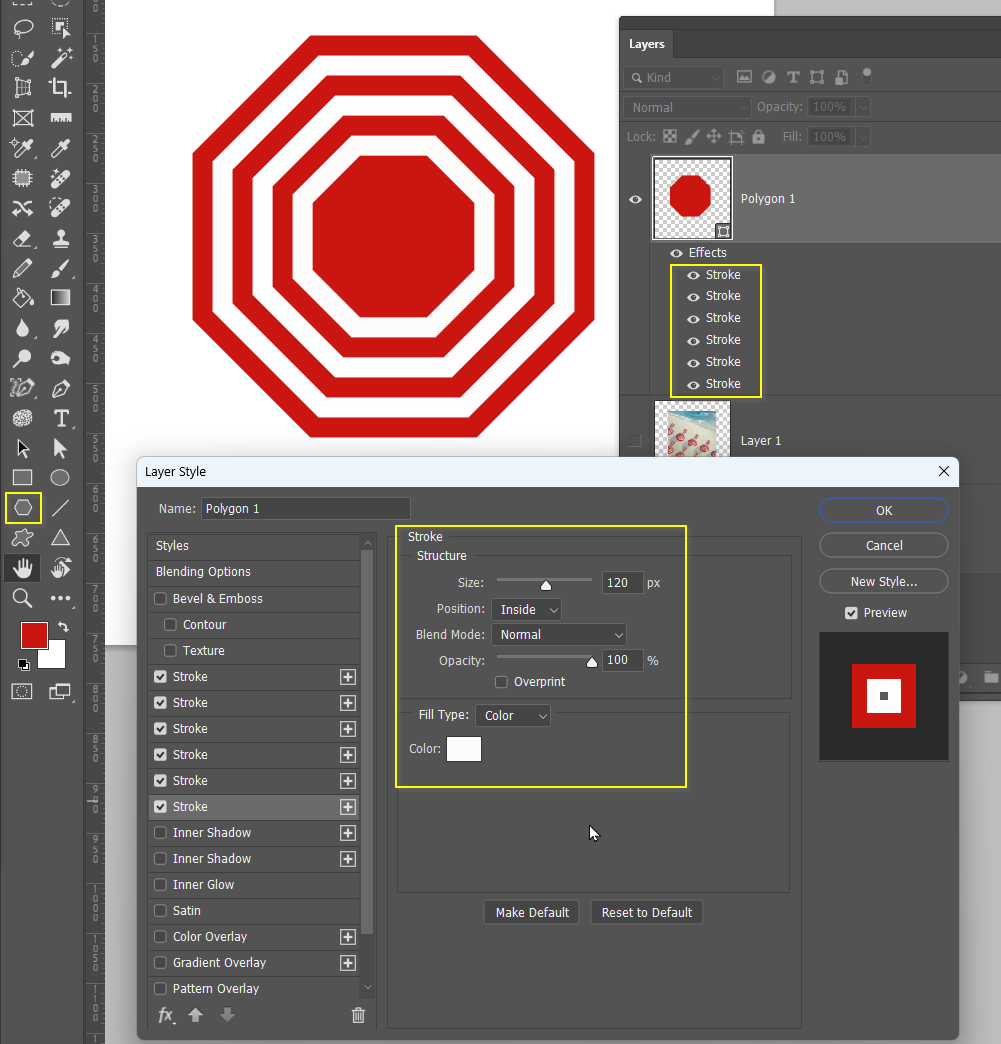The height and width of the screenshot is (1044, 1001).
Task: Uncheck the Preview checkbox
Action: [x=852, y=613]
